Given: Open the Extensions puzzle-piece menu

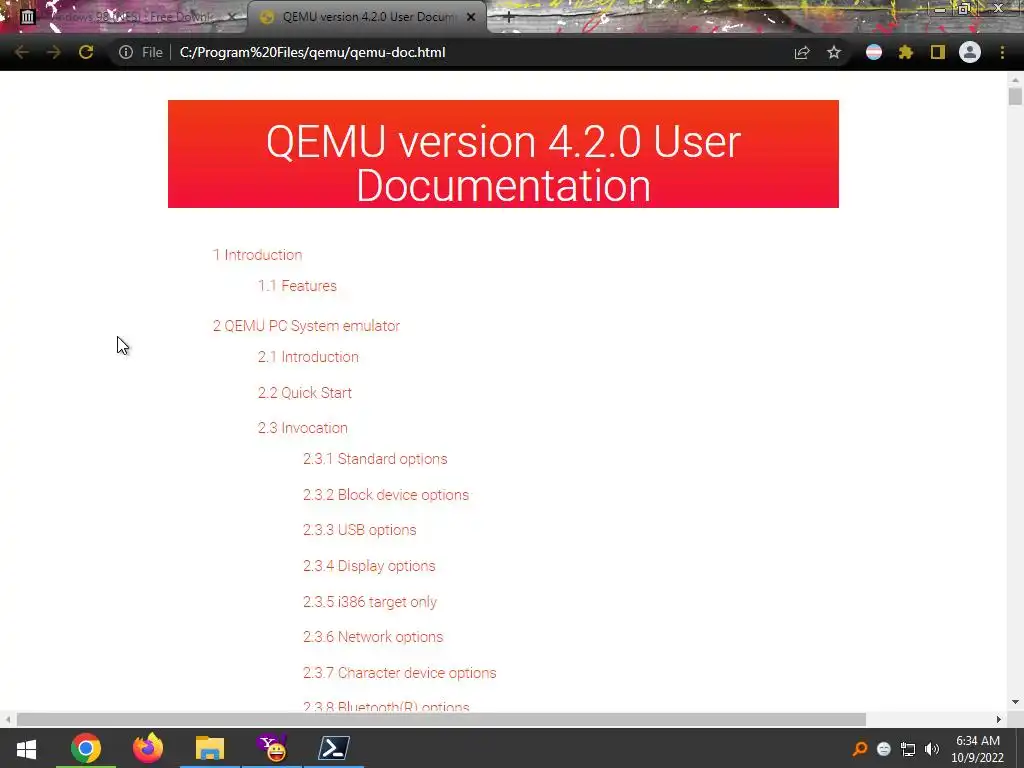Looking at the screenshot, I should 906,52.
